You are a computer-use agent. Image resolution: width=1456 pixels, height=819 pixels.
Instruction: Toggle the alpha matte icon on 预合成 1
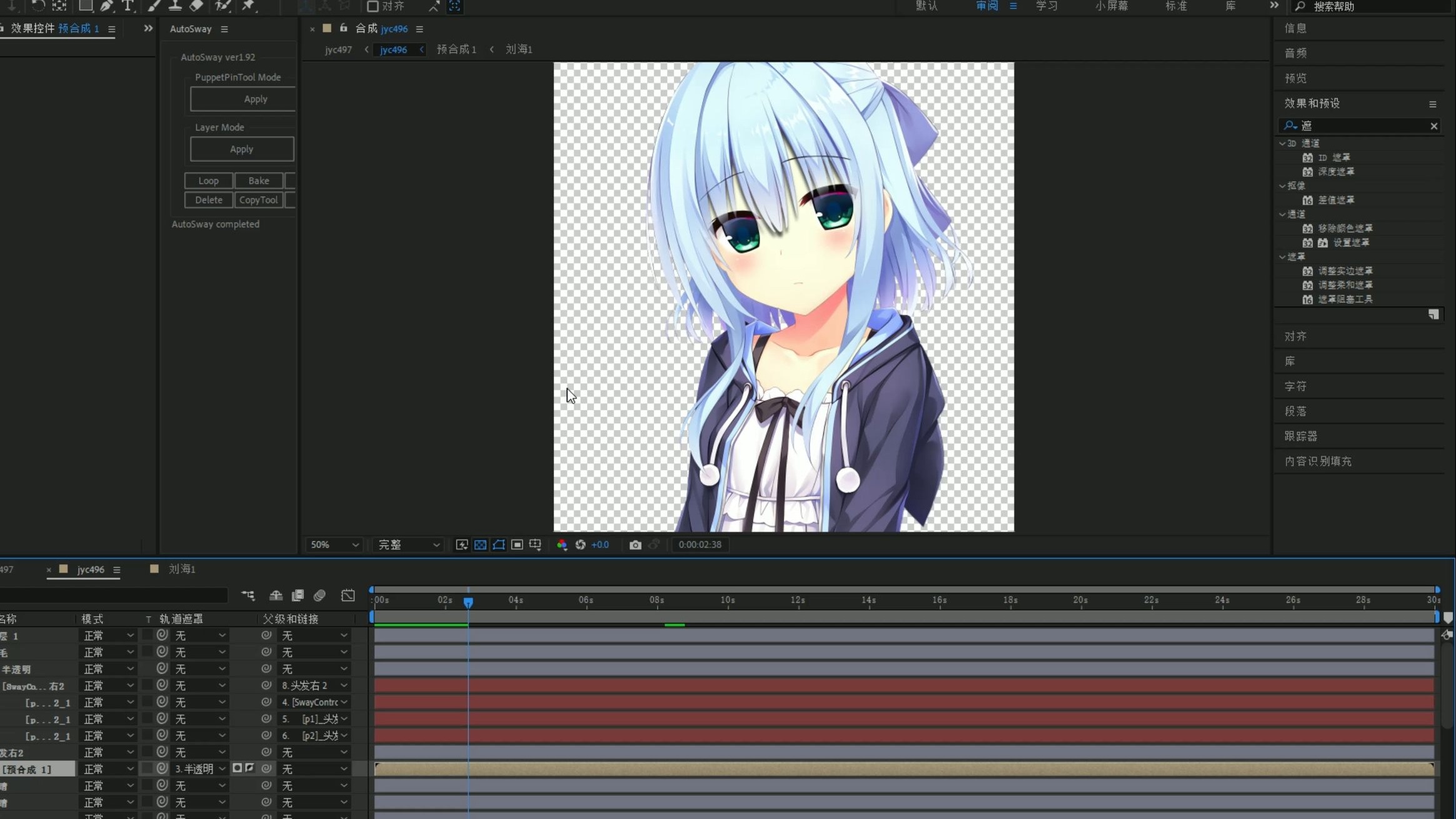click(x=237, y=768)
